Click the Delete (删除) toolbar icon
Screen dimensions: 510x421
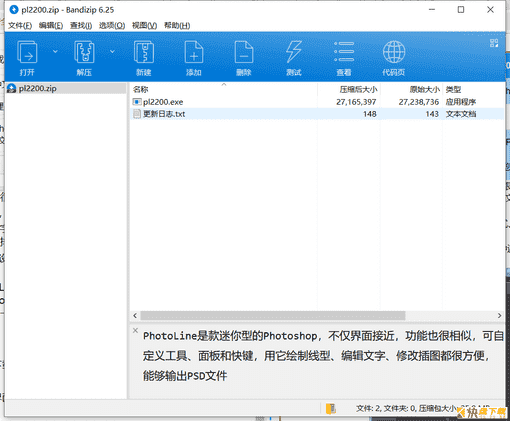click(x=244, y=52)
